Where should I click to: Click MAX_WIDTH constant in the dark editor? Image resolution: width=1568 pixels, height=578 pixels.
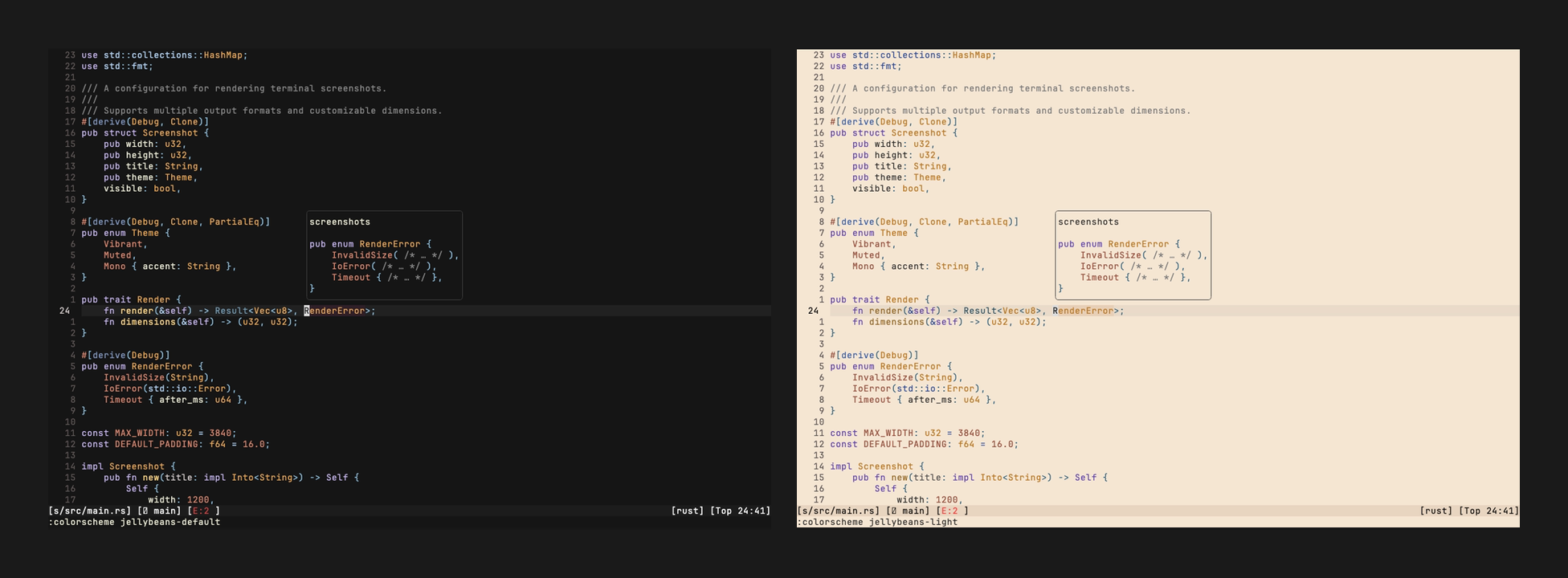[x=139, y=433]
